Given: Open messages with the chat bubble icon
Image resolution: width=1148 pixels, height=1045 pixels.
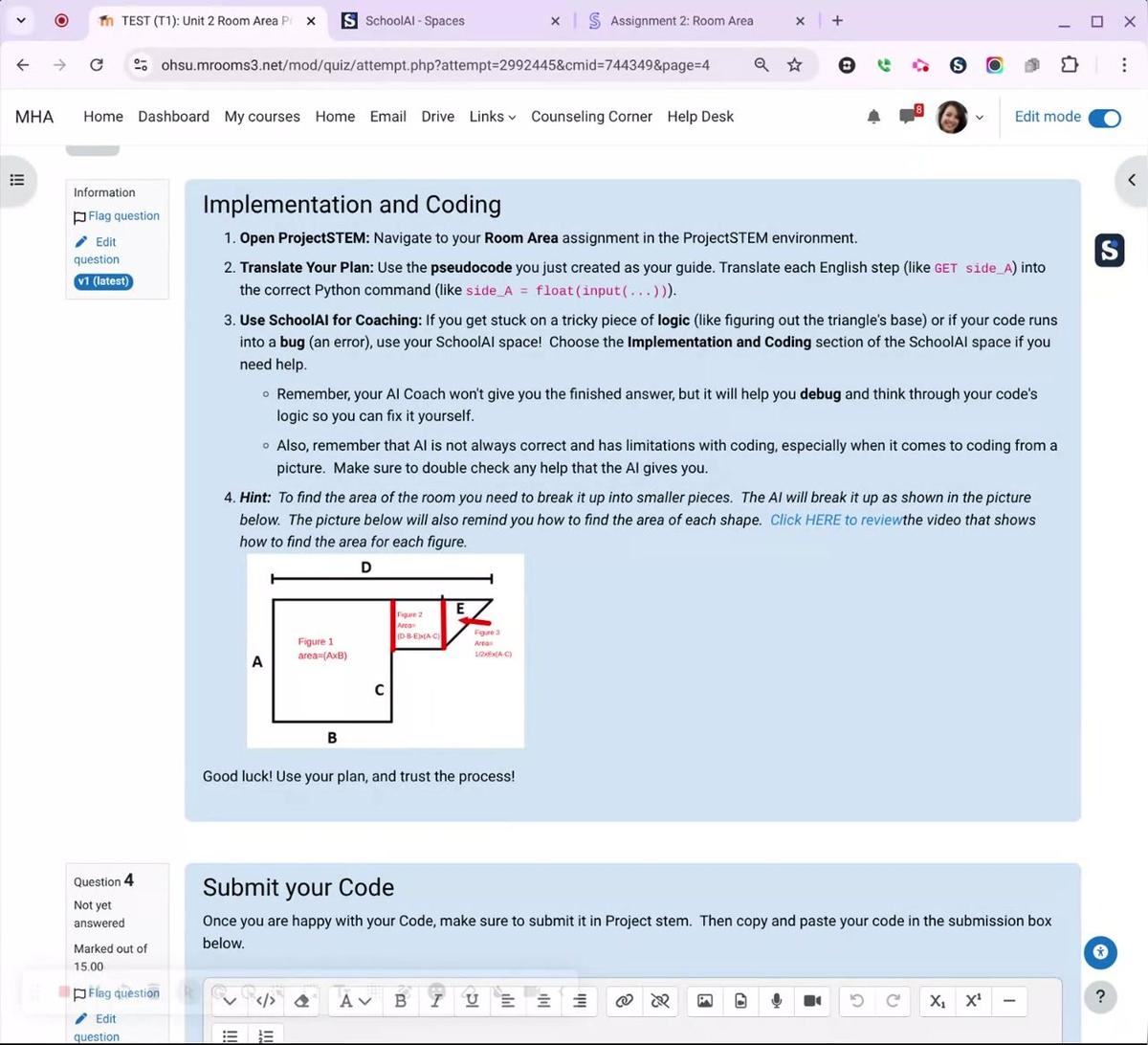Looking at the screenshot, I should pyautogui.click(x=908, y=117).
